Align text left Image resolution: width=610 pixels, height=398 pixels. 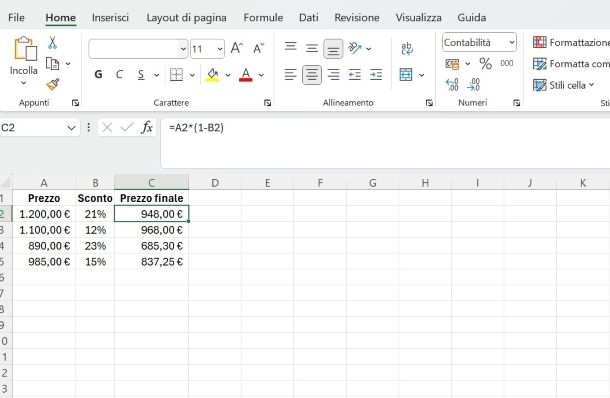(x=290, y=74)
